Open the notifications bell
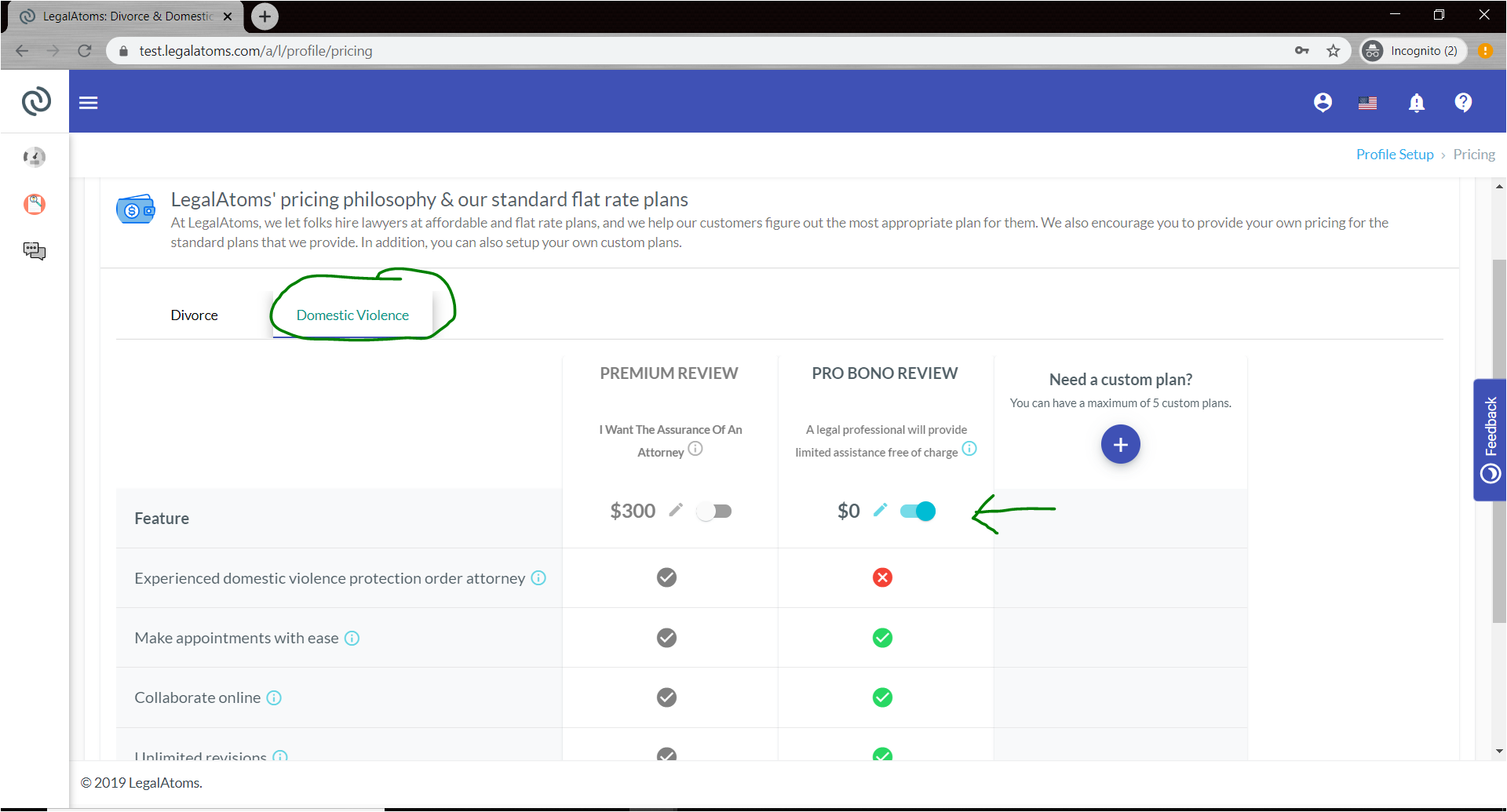Screen dimensions: 1507x812 click(1416, 103)
